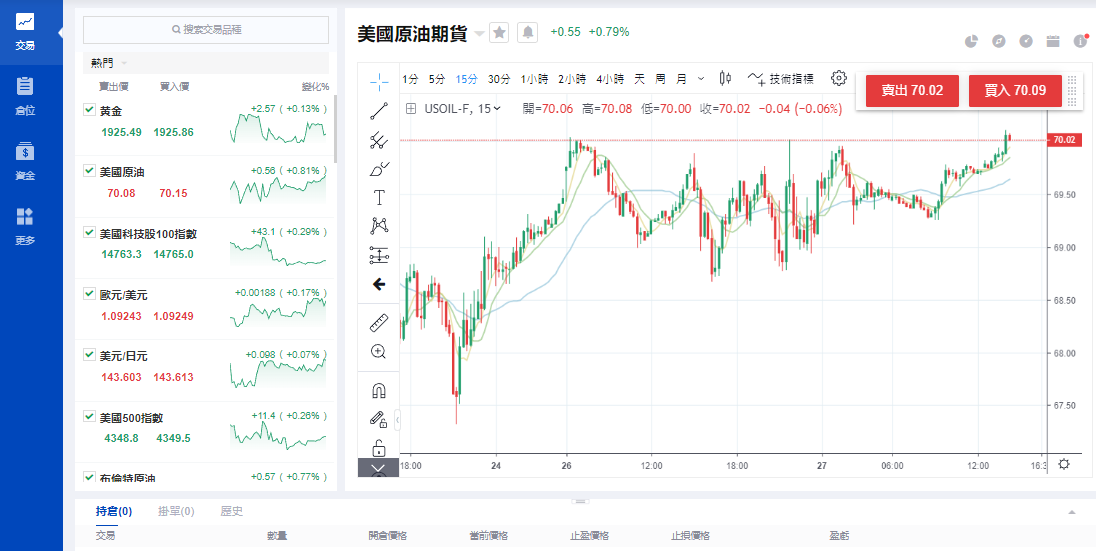Uncheck the 黃金 checkbox

tap(90, 110)
